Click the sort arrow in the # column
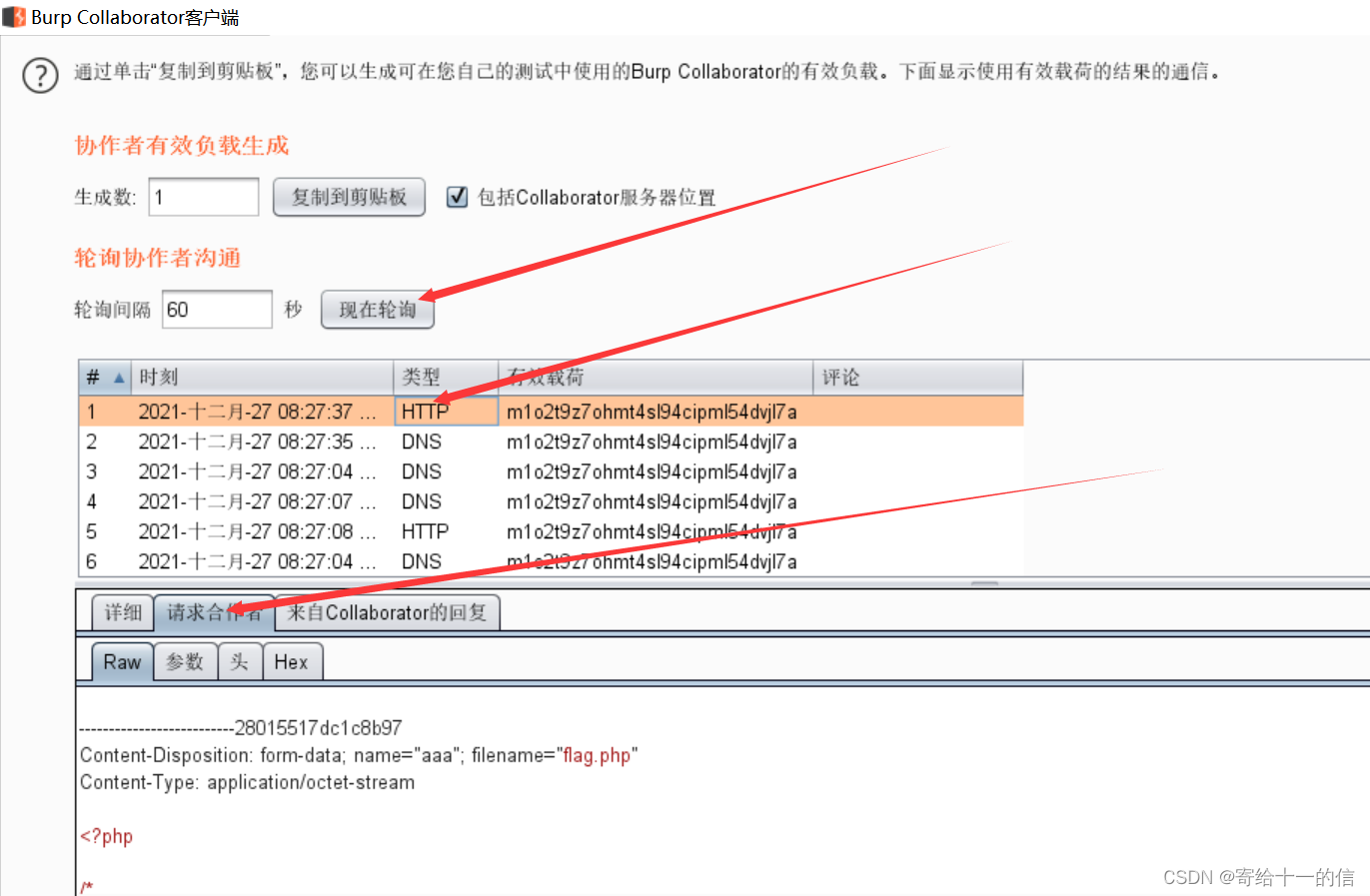The width and height of the screenshot is (1370, 896). 119,378
